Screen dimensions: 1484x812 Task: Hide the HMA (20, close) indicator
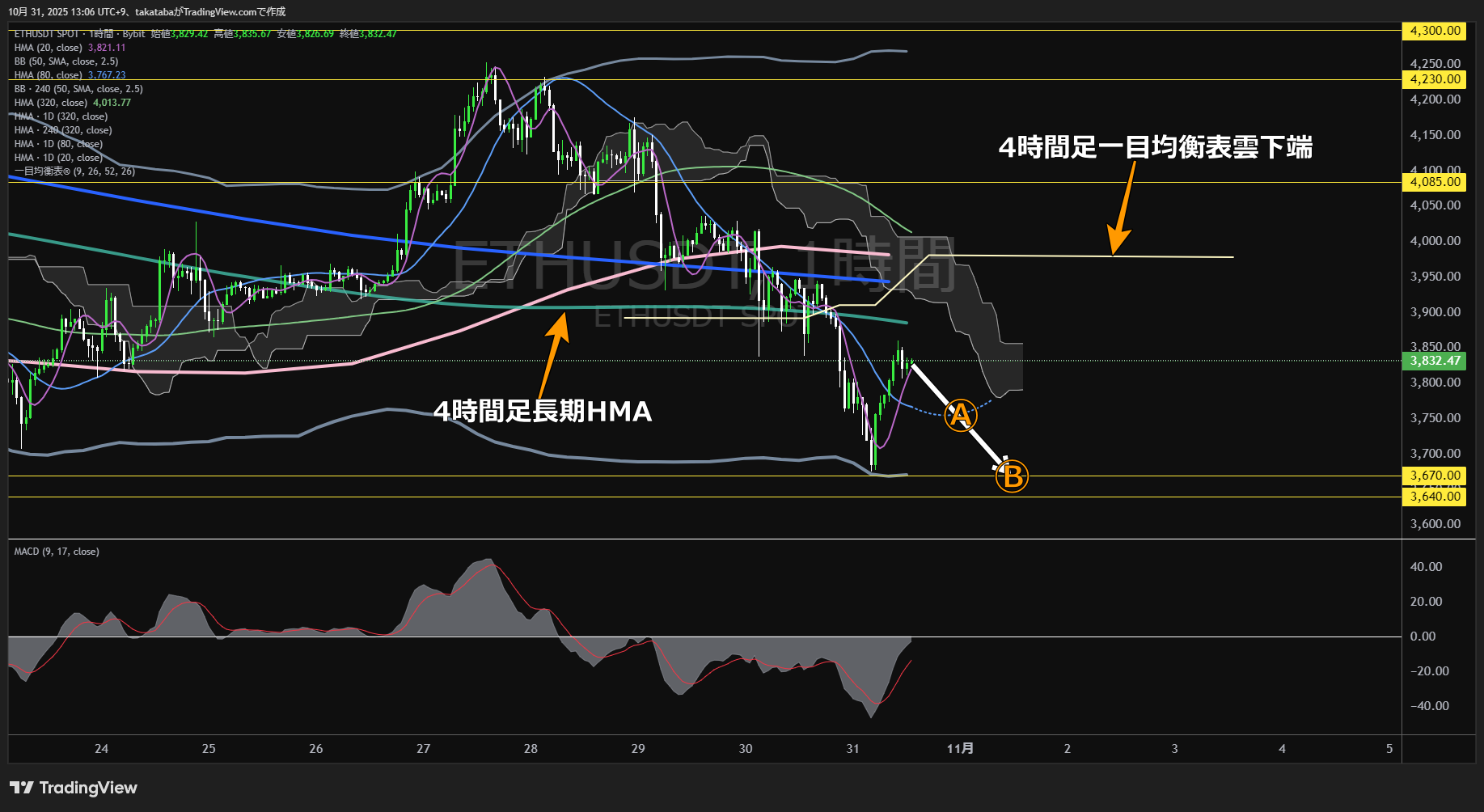[x=49, y=48]
